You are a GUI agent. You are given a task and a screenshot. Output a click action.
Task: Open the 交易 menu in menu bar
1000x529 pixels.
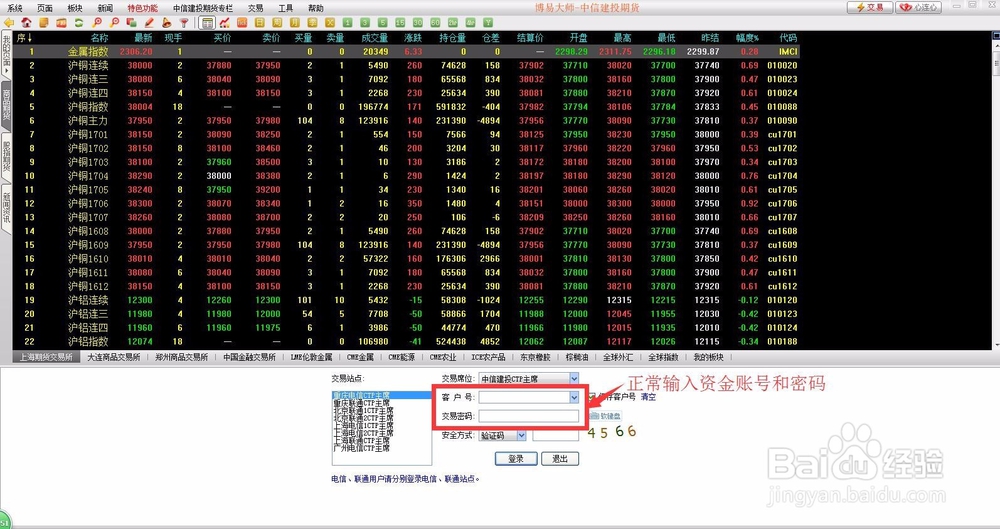(x=255, y=8)
